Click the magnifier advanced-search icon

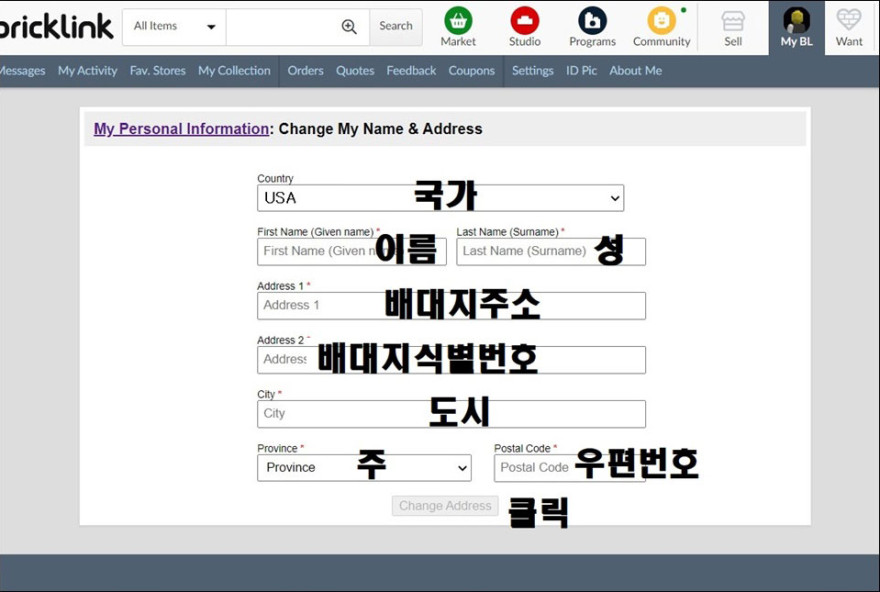pos(349,26)
